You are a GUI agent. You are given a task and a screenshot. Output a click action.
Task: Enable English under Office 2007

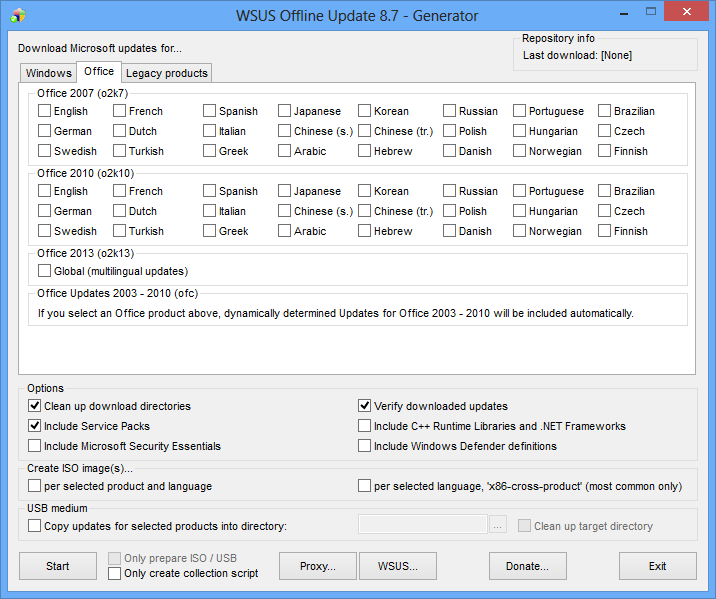tap(45, 111)
